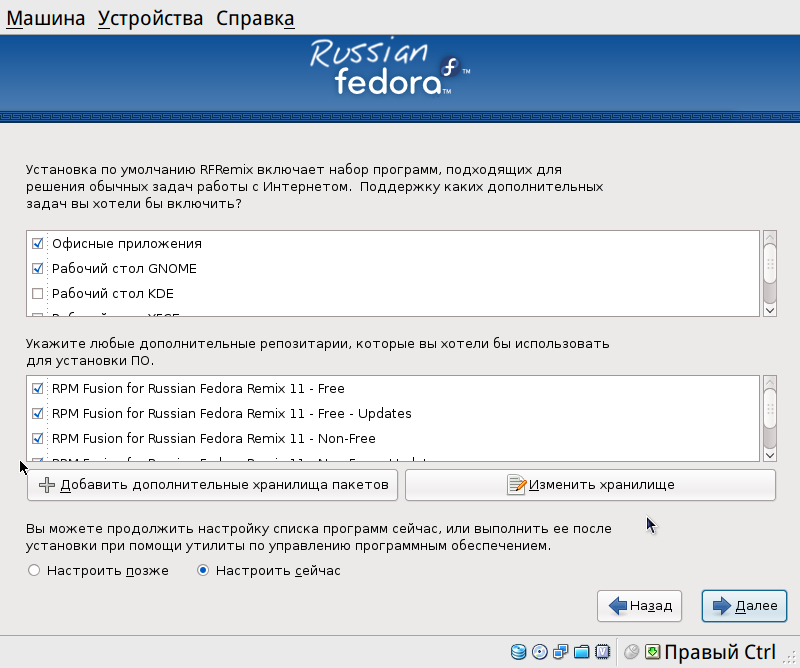Select row text ending Free - Updates
The height and width of the screenshot is (668, 800).
(232, 413)
